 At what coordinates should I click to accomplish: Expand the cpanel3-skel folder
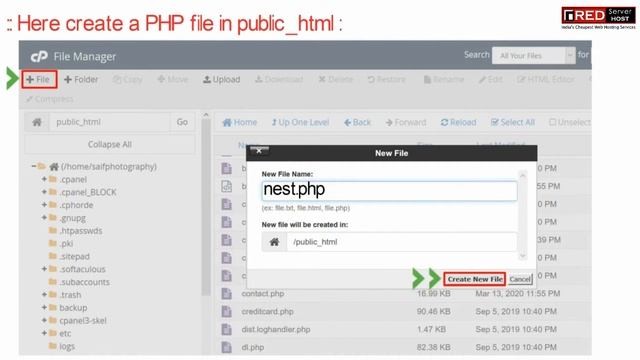coord(44,320)
